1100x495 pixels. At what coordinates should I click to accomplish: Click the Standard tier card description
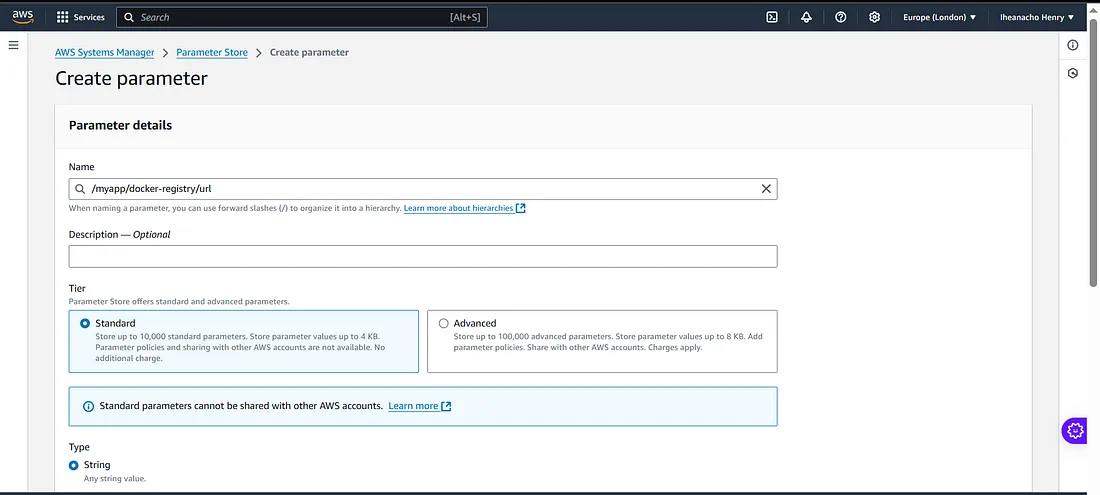click(241, 347)
